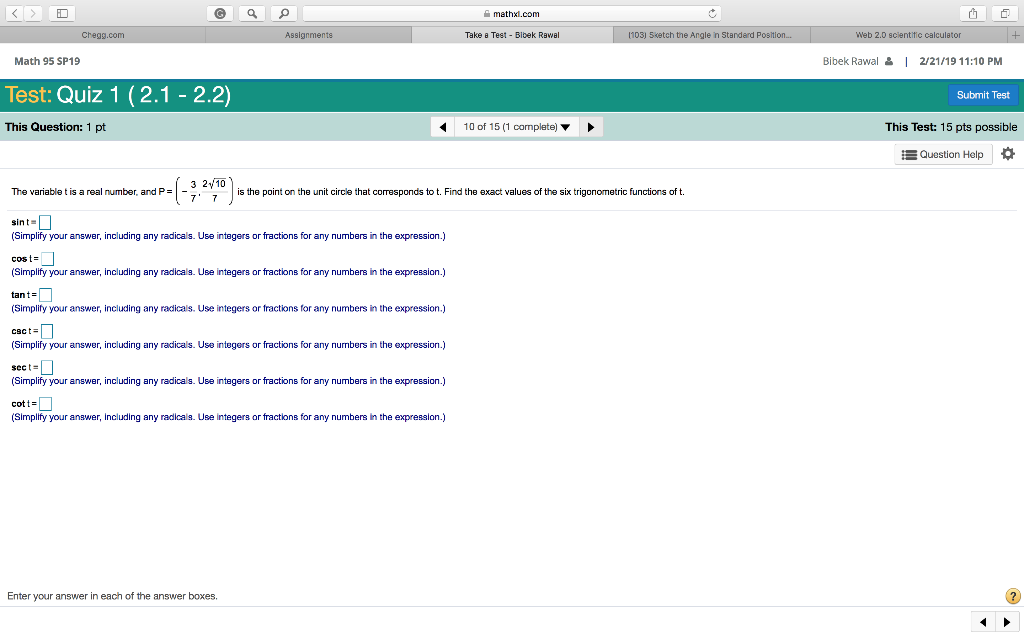Click the Math 95 SP19 course title
Screen dimensions: 1024x640
47,61
